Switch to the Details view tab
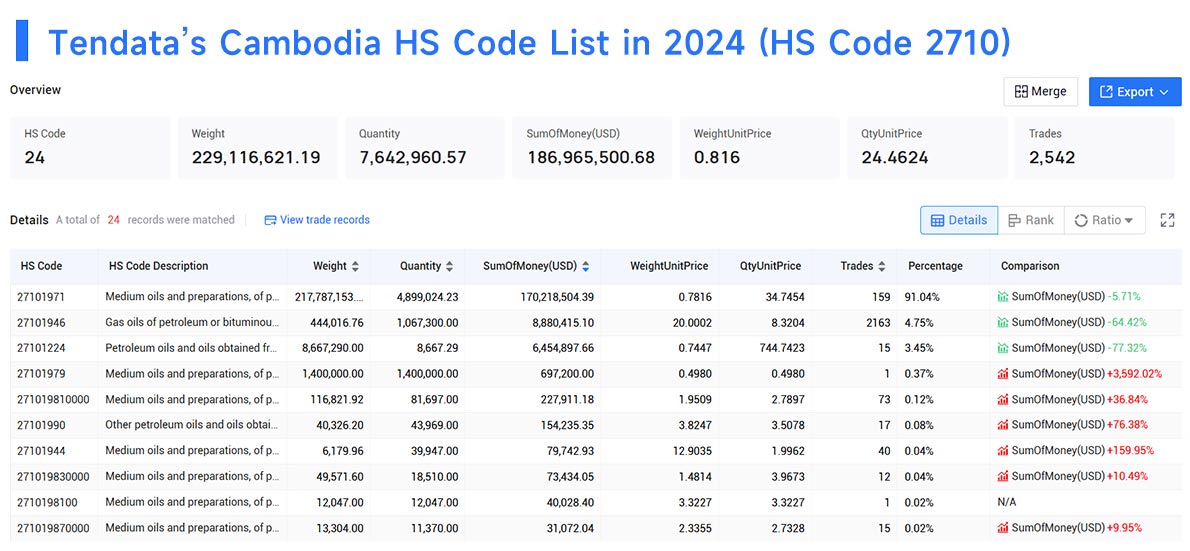 tap(959, 220)
